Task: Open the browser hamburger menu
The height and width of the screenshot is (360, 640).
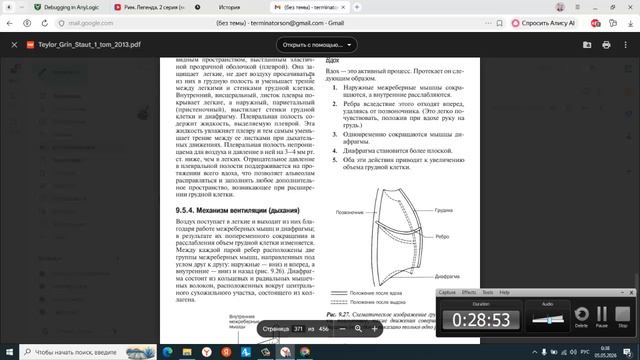Action: point(578,7)
